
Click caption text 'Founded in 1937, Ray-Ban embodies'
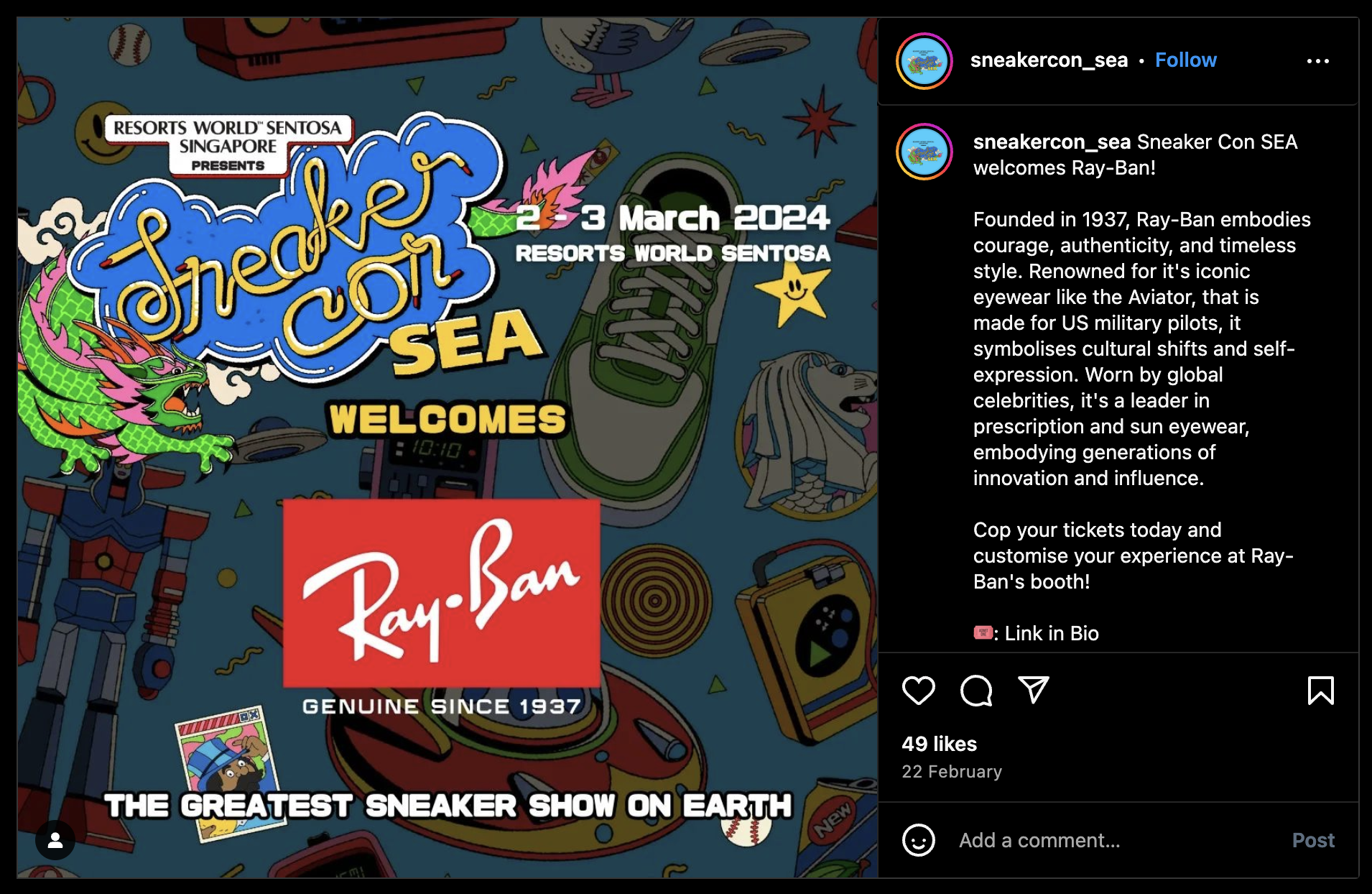1141,219
